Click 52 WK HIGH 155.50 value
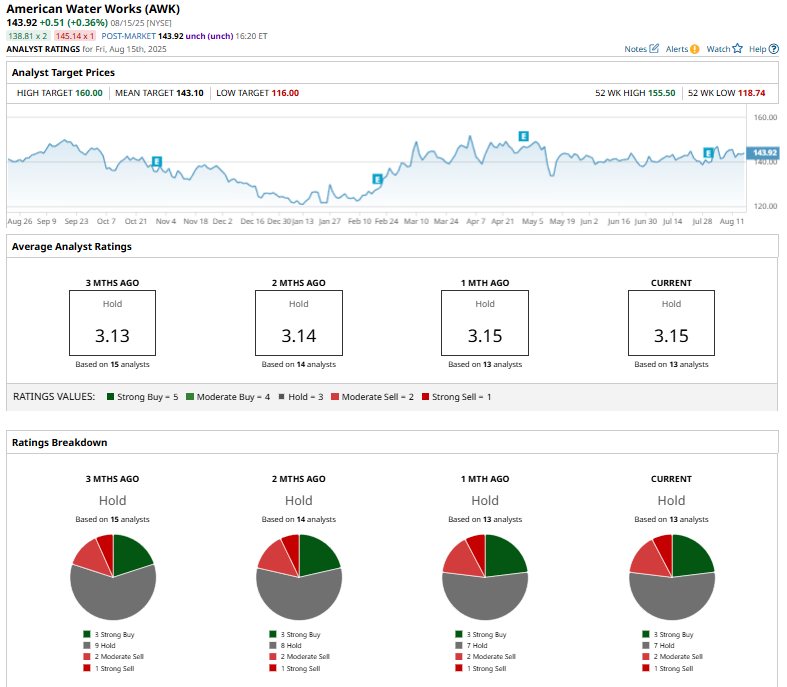The width and height of the screenshot is (787, 687). [662, 93]
